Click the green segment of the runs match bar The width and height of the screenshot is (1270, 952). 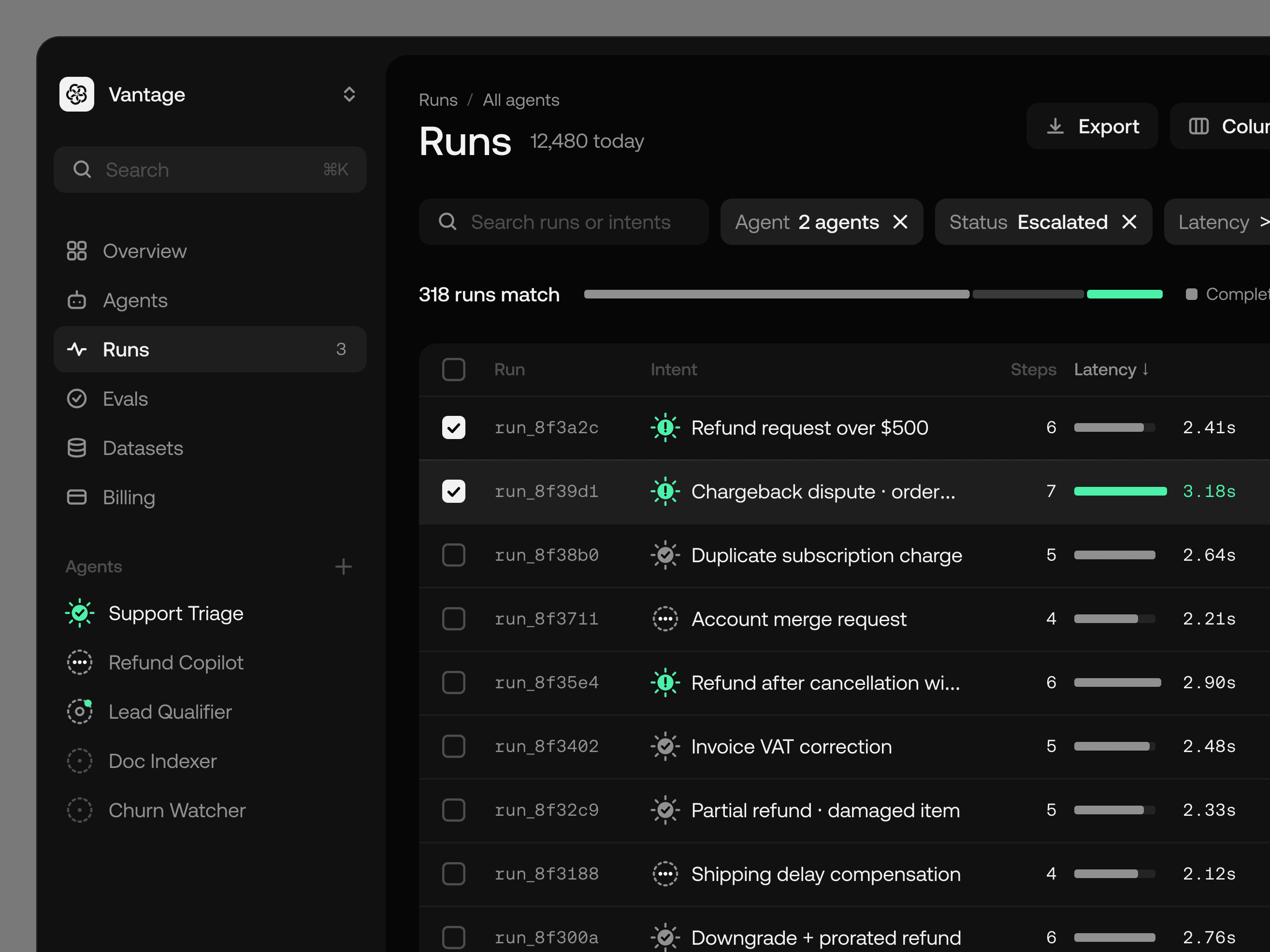pos(1125,294)
